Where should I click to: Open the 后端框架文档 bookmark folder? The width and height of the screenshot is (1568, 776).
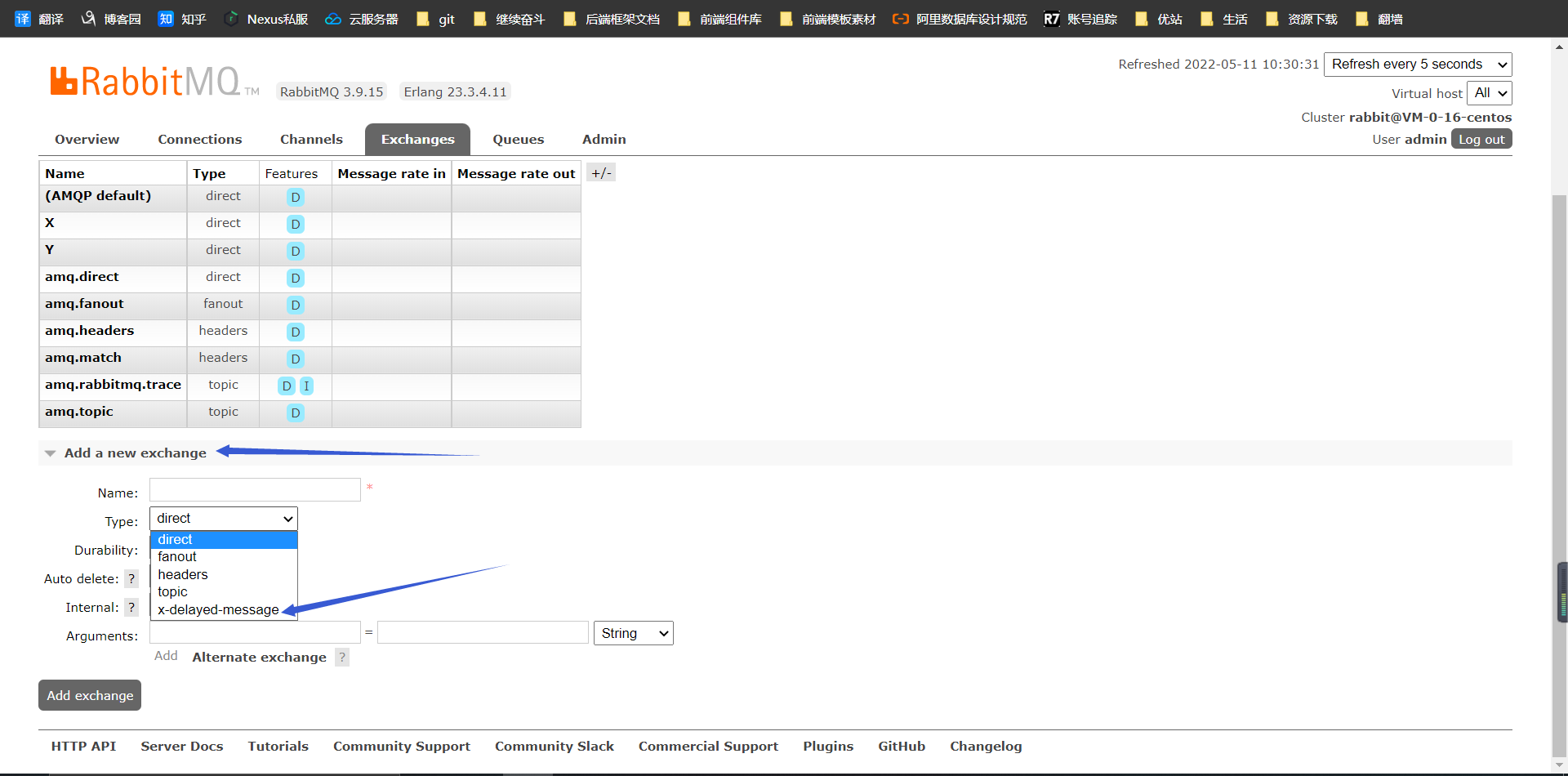pos(611,19)
